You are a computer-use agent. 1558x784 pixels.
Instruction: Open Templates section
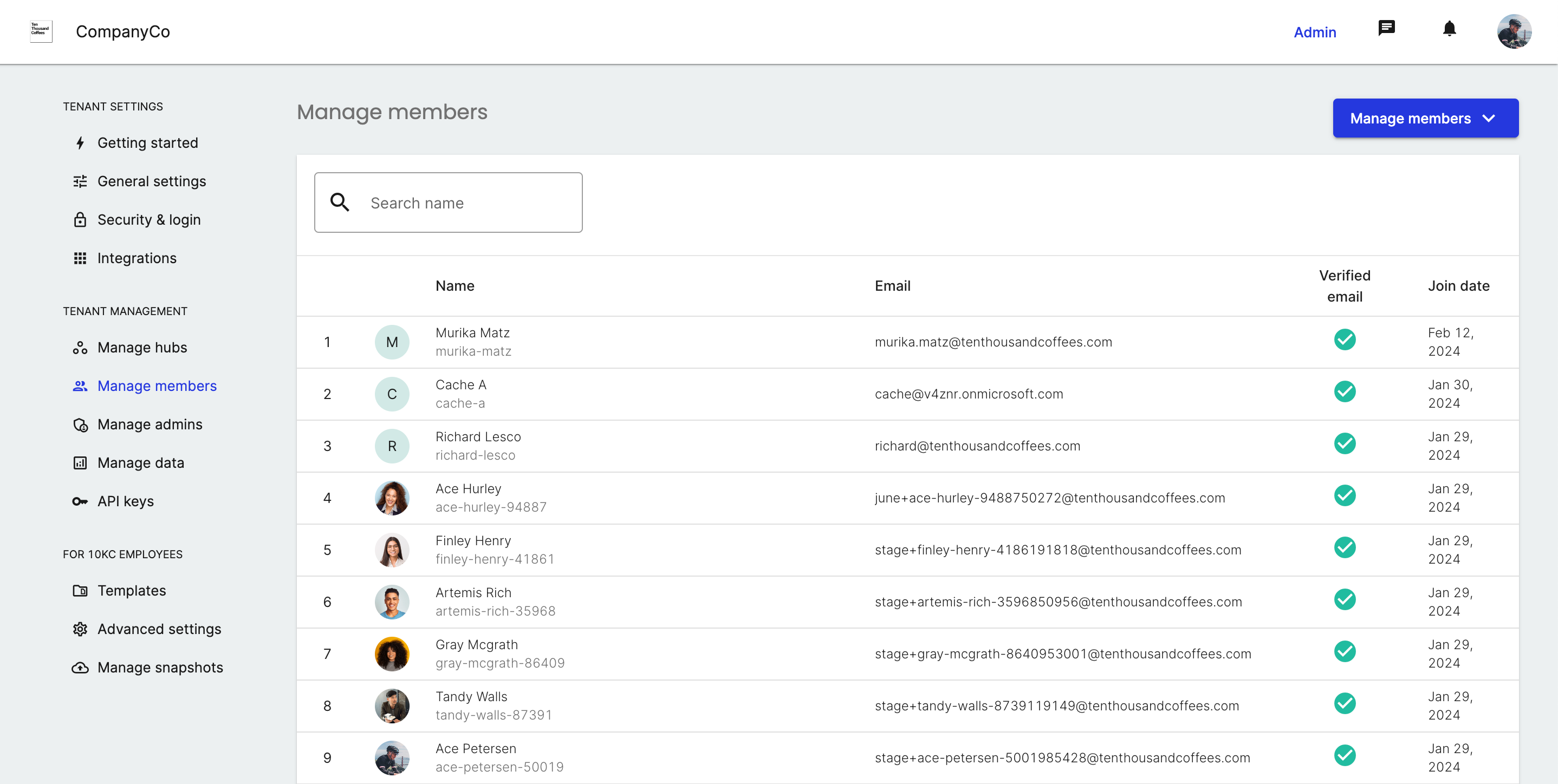(132, 591)
